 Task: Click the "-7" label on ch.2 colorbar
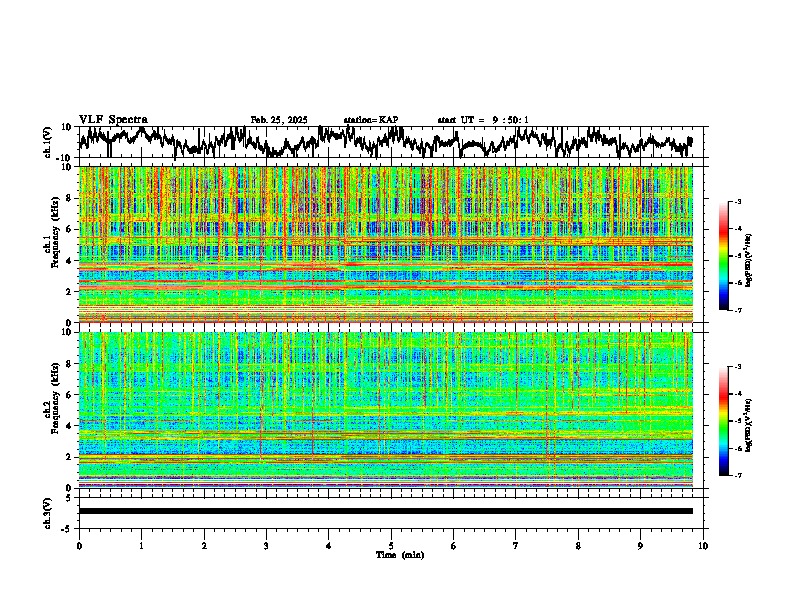coord(737,476)
